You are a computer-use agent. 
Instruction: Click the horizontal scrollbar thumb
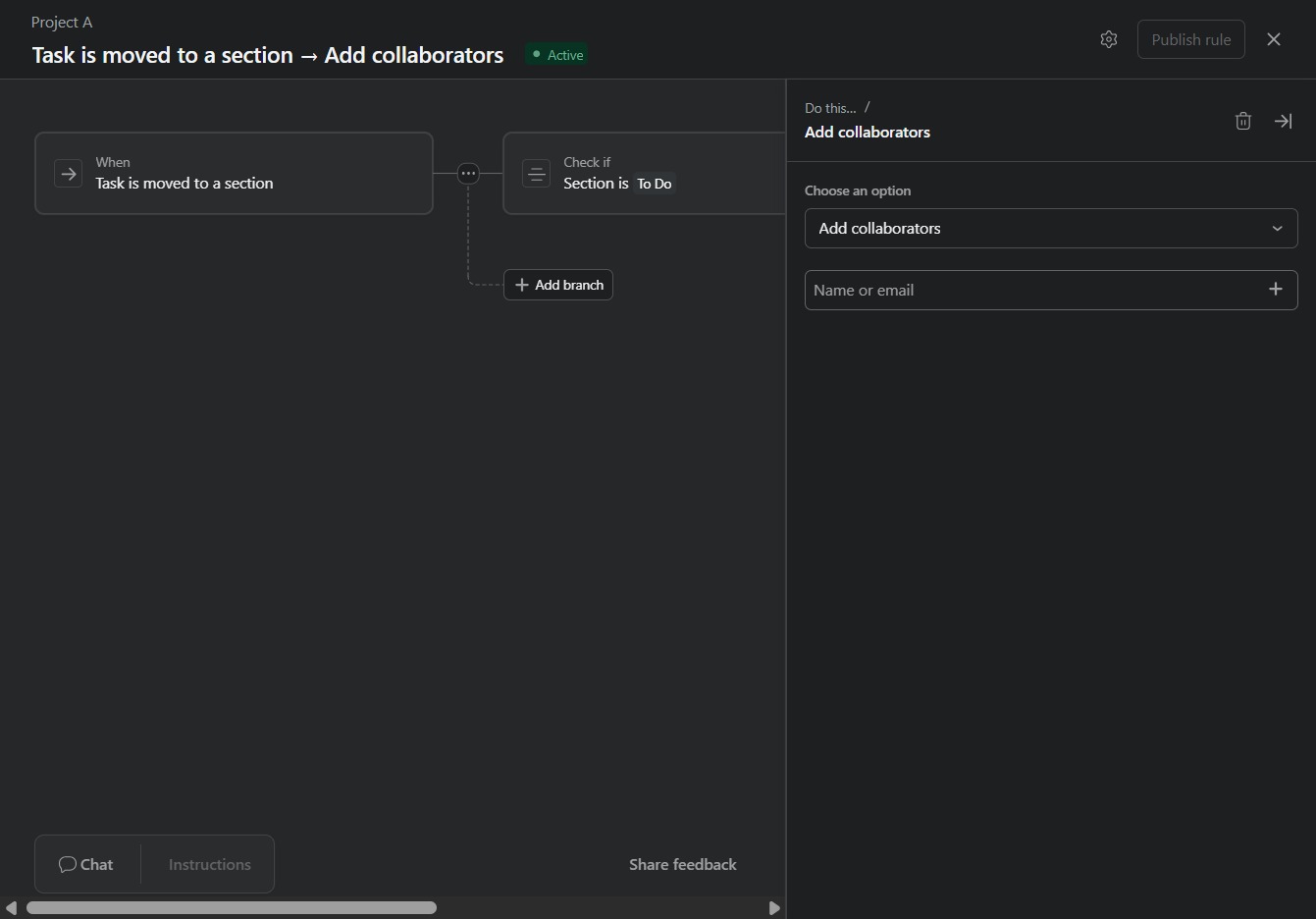coord(232,908)
